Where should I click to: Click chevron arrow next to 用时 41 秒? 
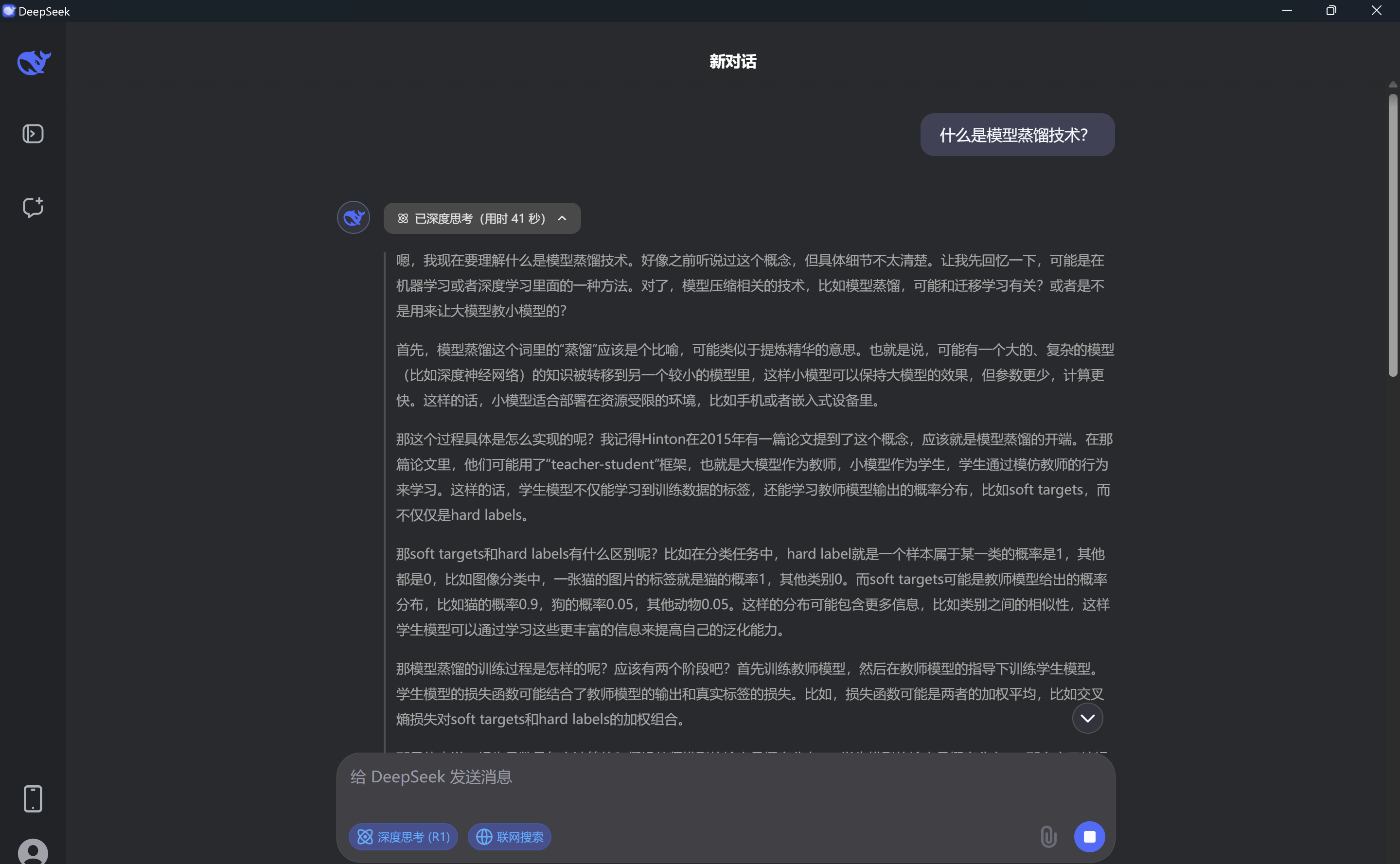(562, 218)
